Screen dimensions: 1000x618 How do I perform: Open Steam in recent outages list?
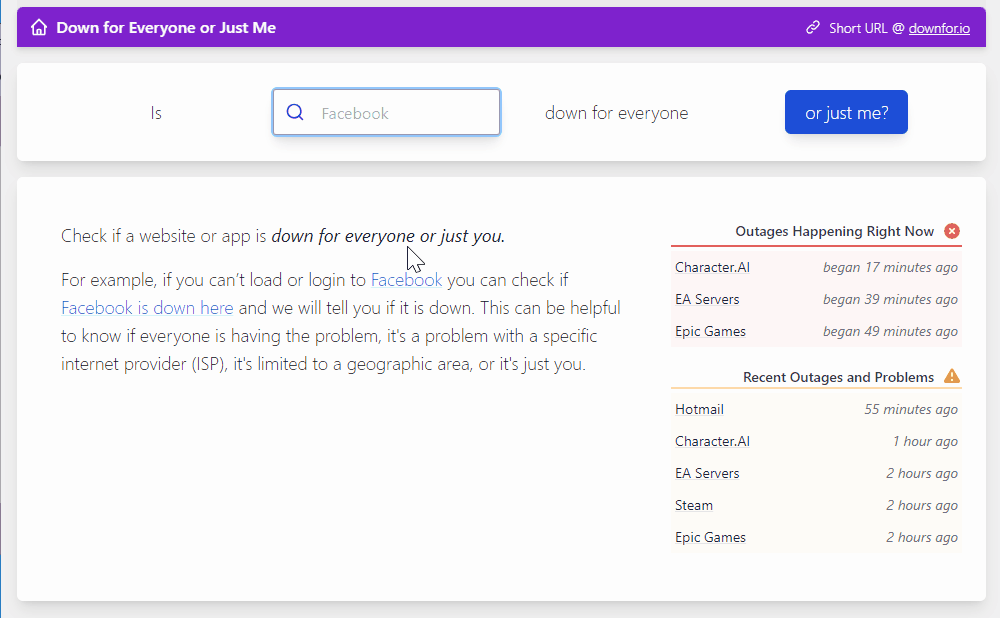pyautogui.click(x=694, y=505)
